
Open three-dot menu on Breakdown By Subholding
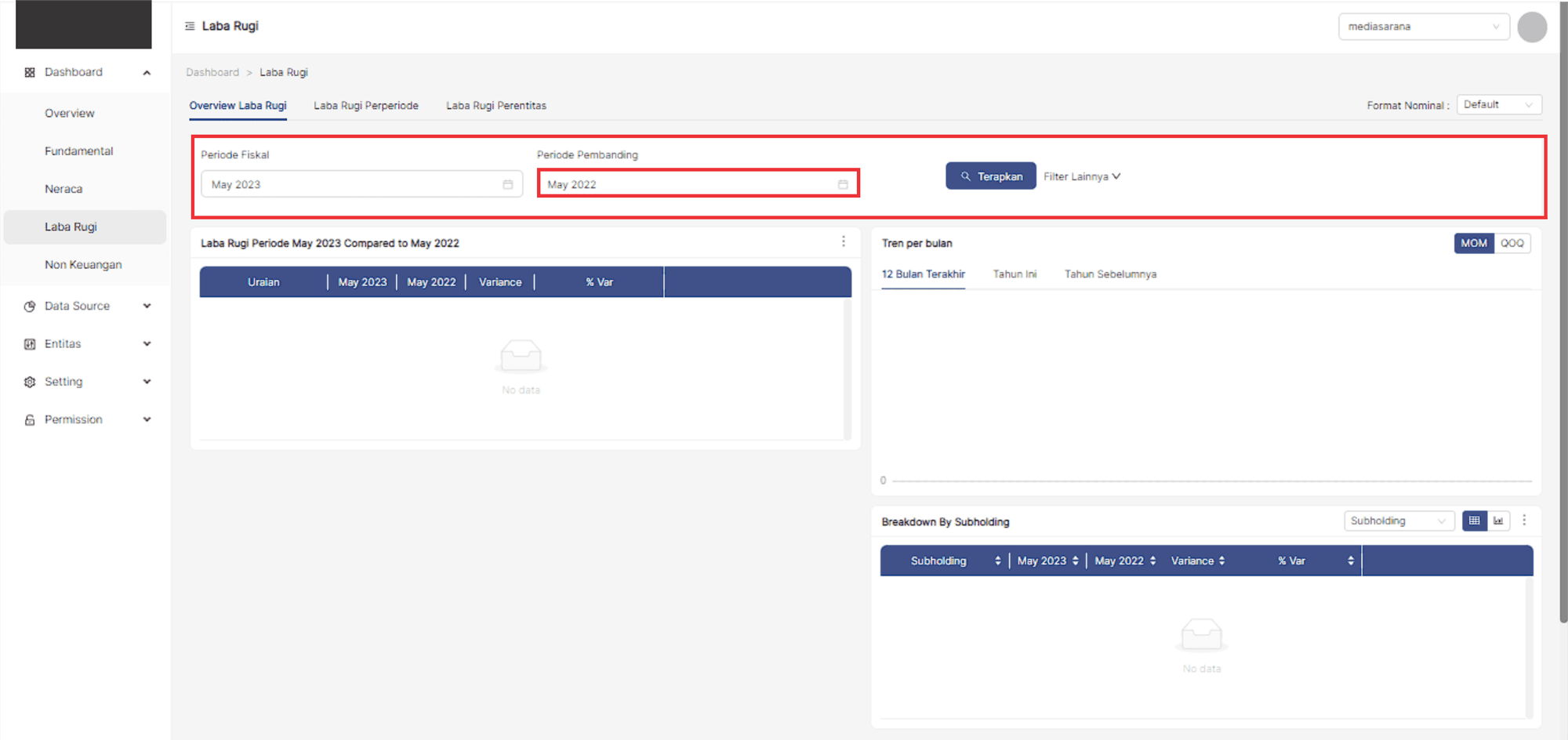pos(1524,520)
